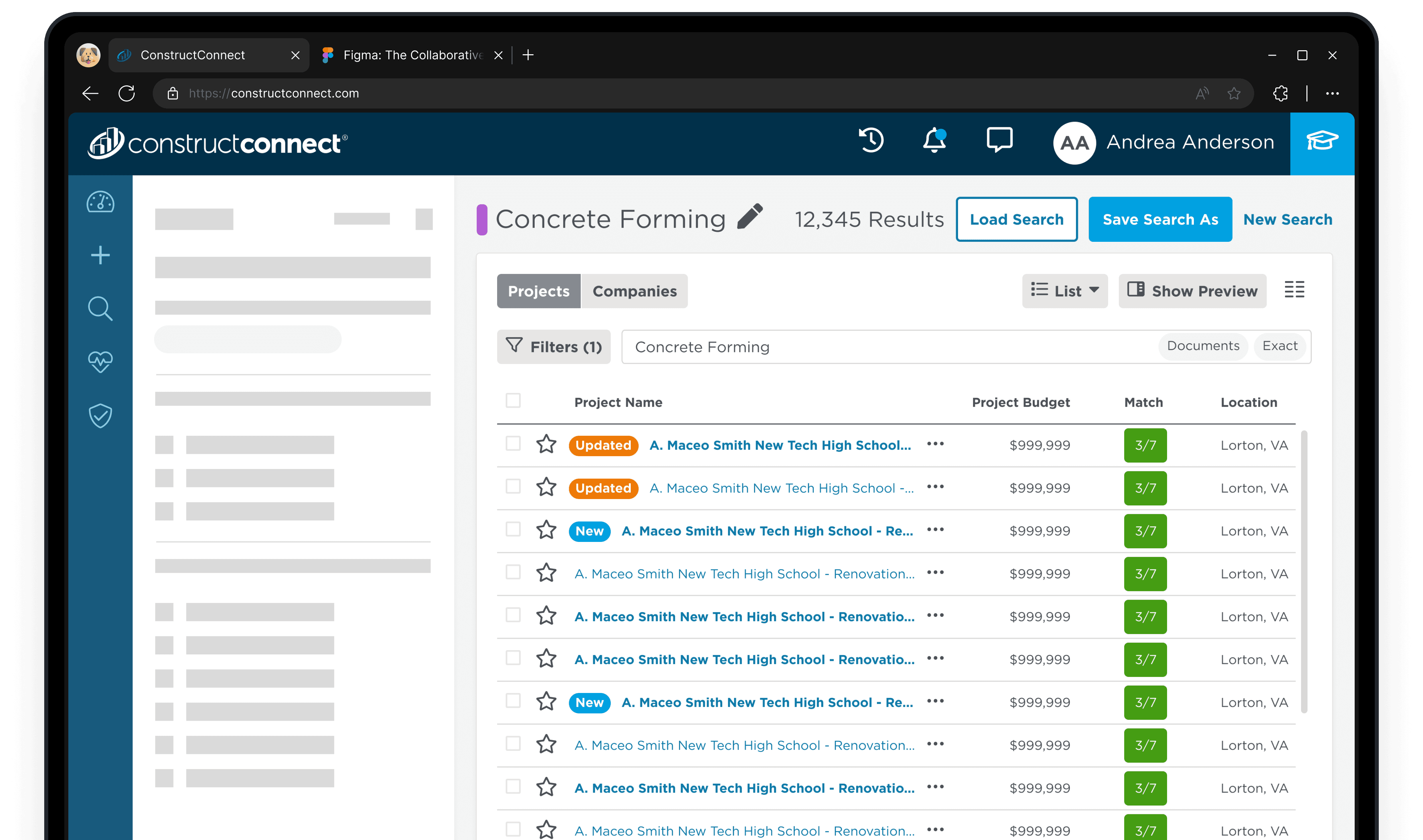The height and width of the screenshot is (840, 1423).
Task: Open the Filters (1) panel
Action: tap(554, 346)
